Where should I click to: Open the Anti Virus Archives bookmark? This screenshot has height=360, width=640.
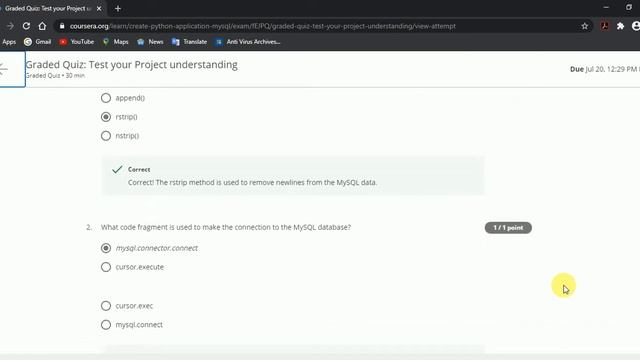pos(248,42)
